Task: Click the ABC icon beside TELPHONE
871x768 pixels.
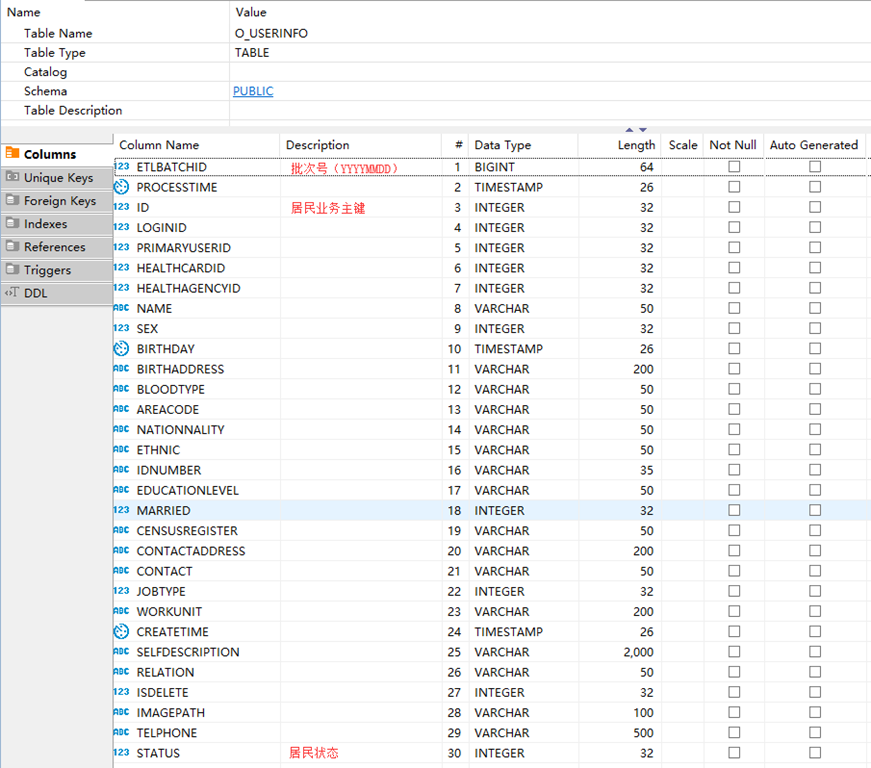Action: click(121, 732)
